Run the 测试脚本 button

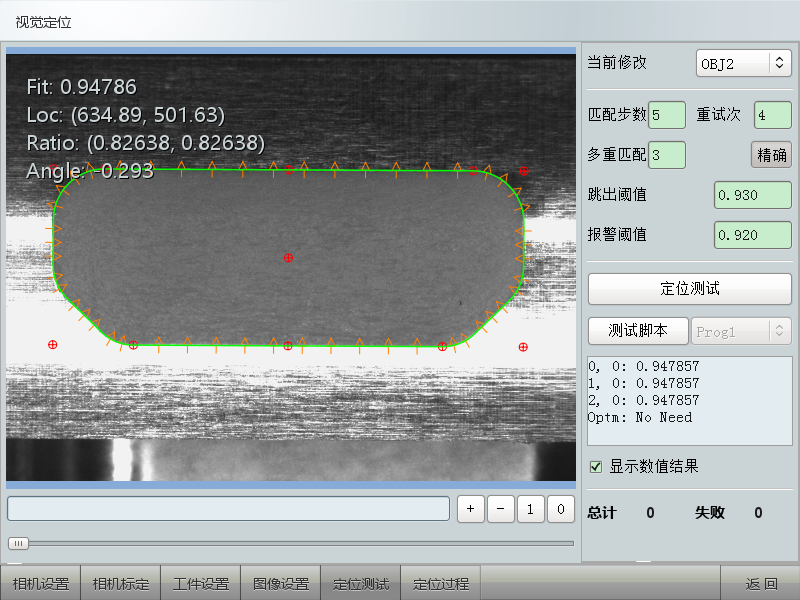637,331
